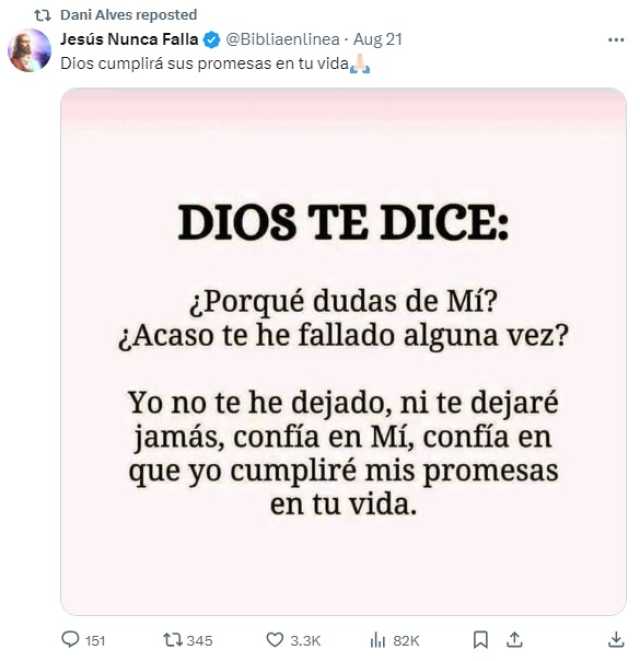This screenshot has height=661, width=640.
Task: Click the 345 reposts count
Action: (199, 641)
